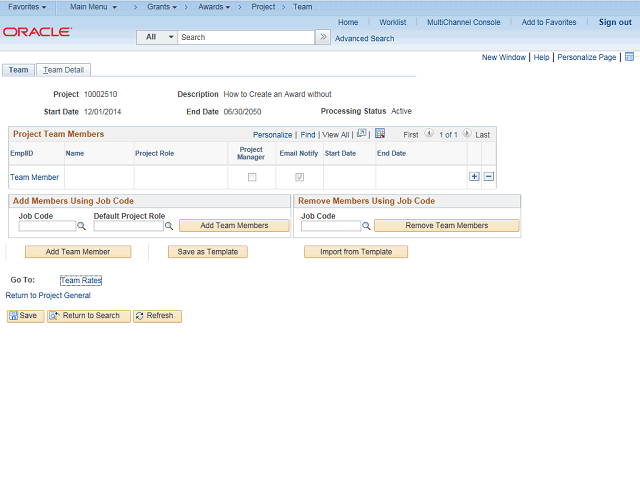Screen dimensions: 640x480
Task: Select the final Team item in breadcrumb trail
Action: [302, 7]
